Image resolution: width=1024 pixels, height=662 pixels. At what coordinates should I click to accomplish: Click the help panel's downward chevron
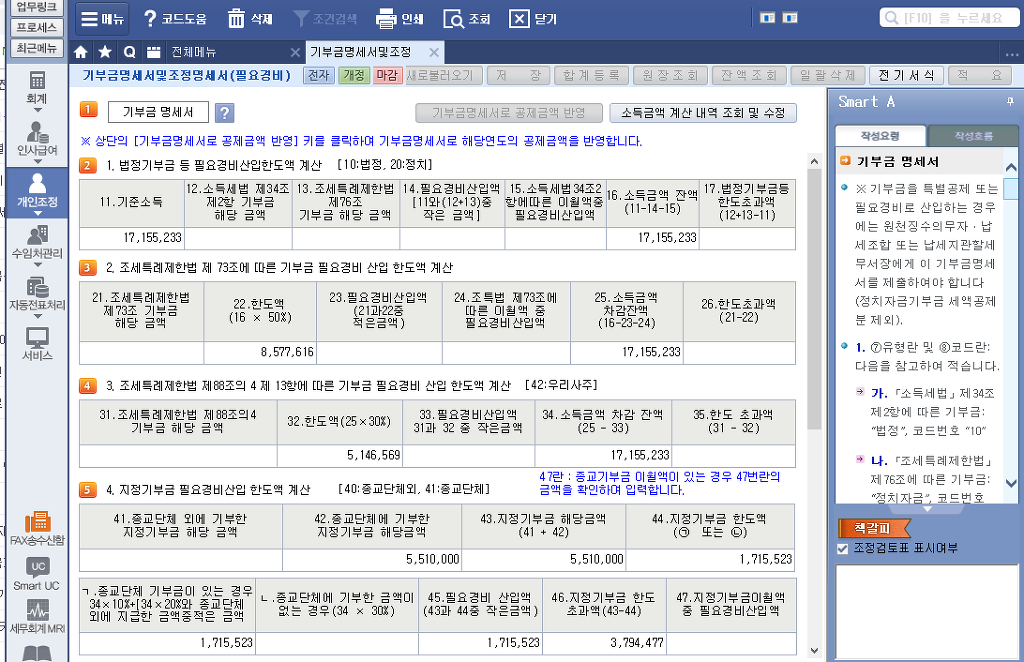click(x=1011, y=484)
